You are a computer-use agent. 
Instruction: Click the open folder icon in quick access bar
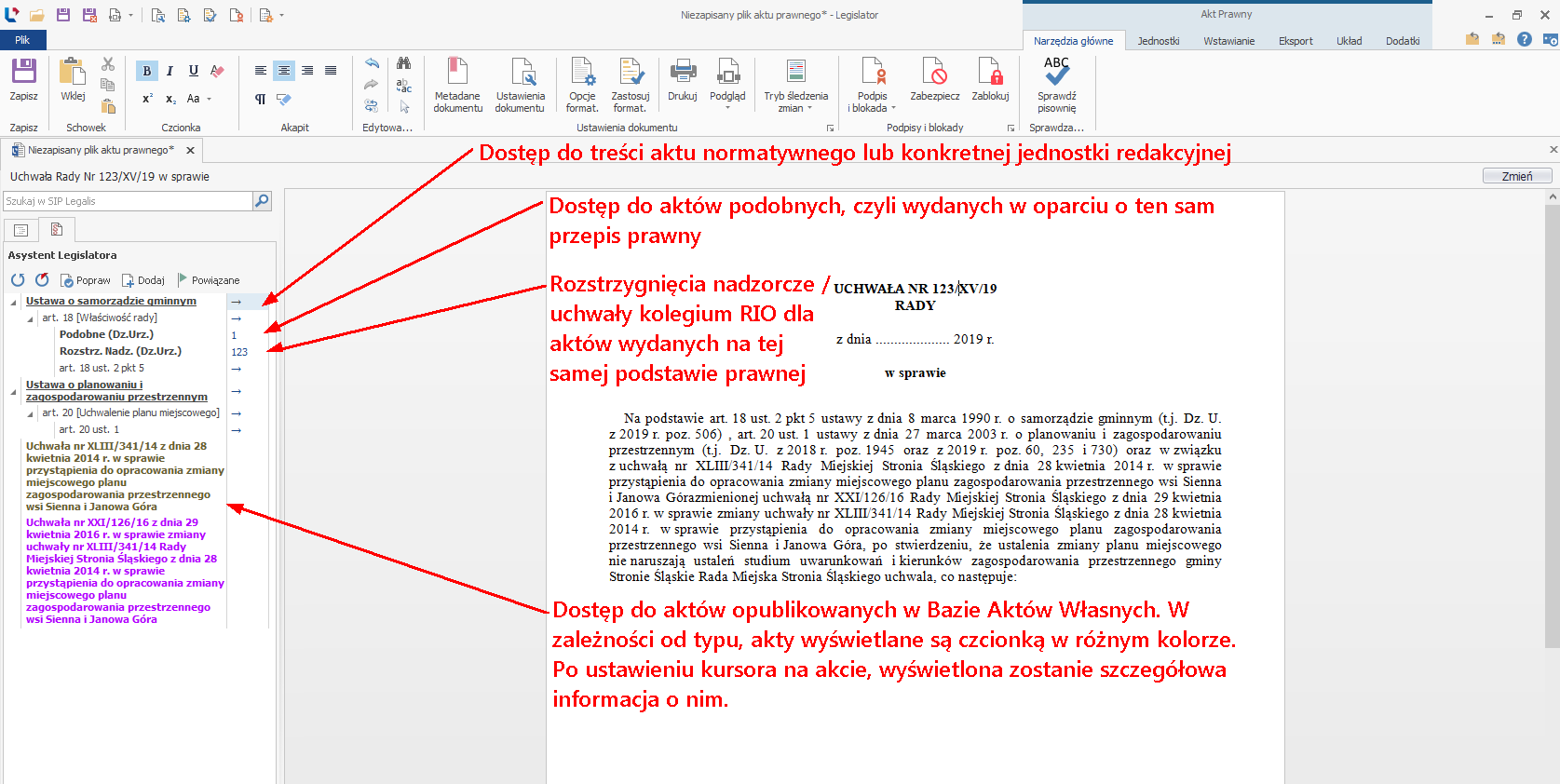pos(37,15)
